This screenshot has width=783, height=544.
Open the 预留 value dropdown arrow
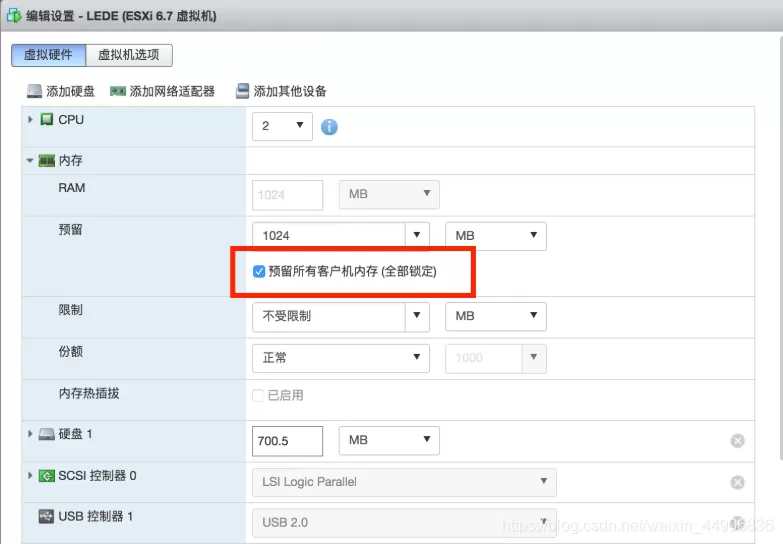[x=417, y=235]
